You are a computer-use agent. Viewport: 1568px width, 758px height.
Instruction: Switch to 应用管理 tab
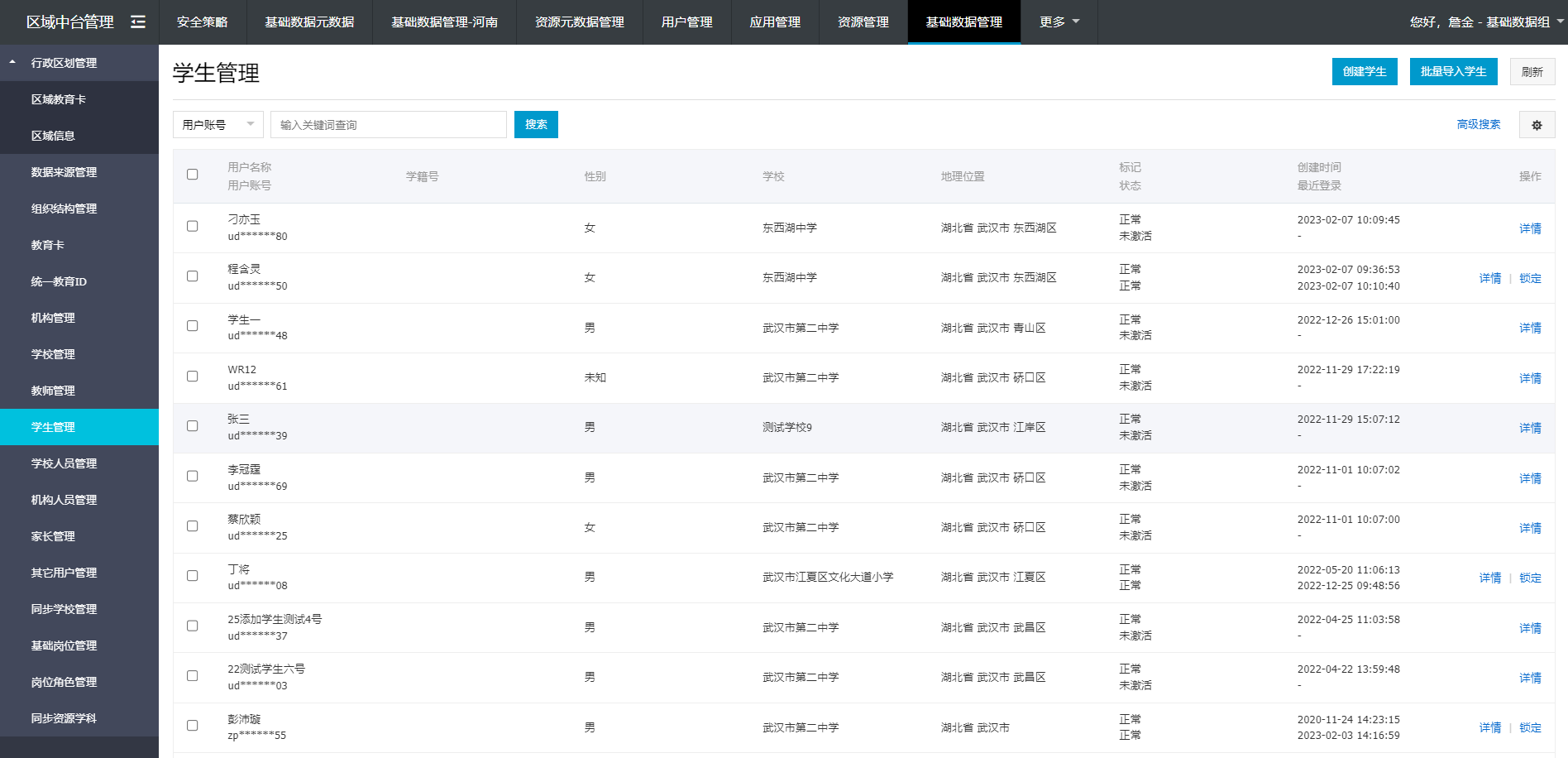coord(775,22)
